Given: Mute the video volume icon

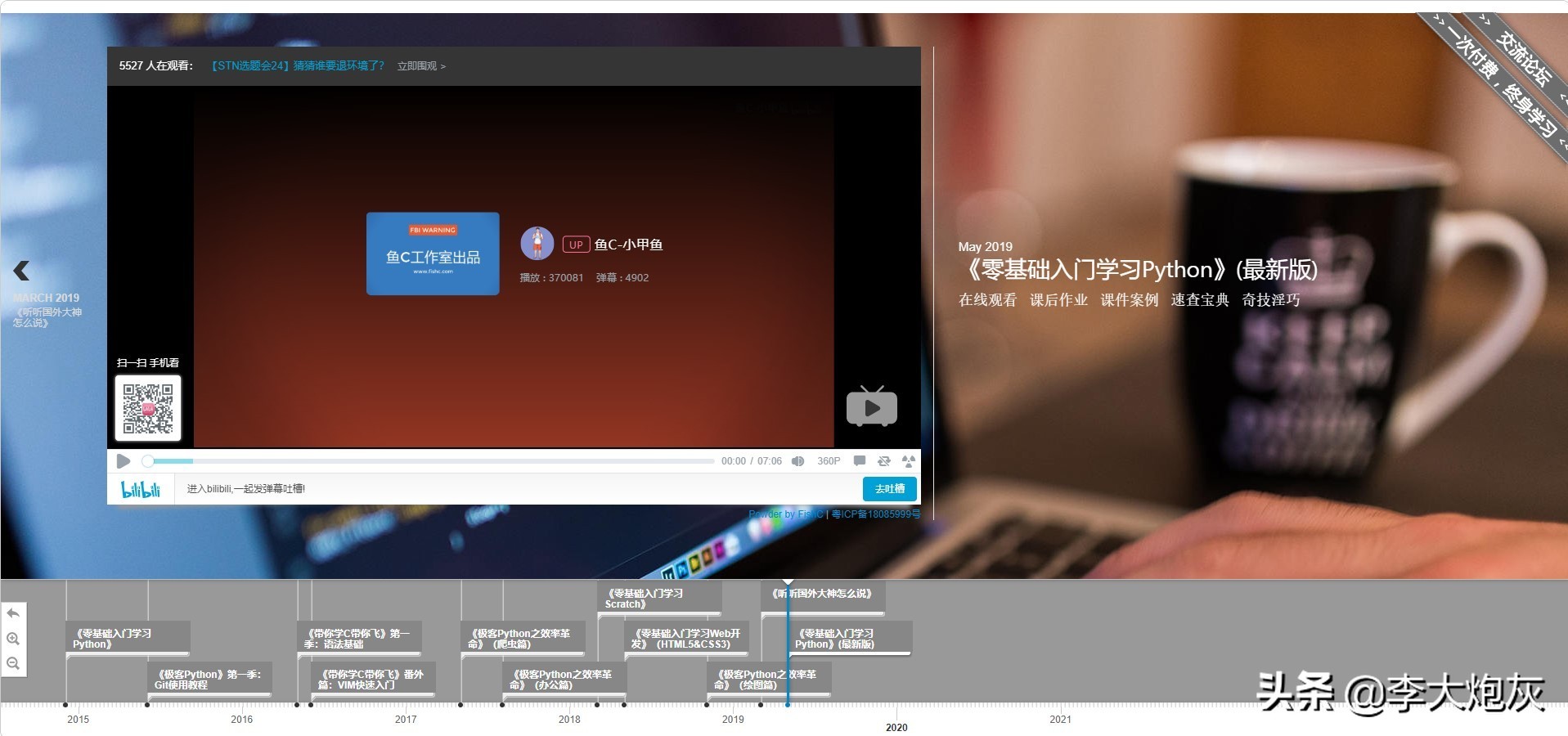Looking at the screenshot, I should click(x=798, y=460).
